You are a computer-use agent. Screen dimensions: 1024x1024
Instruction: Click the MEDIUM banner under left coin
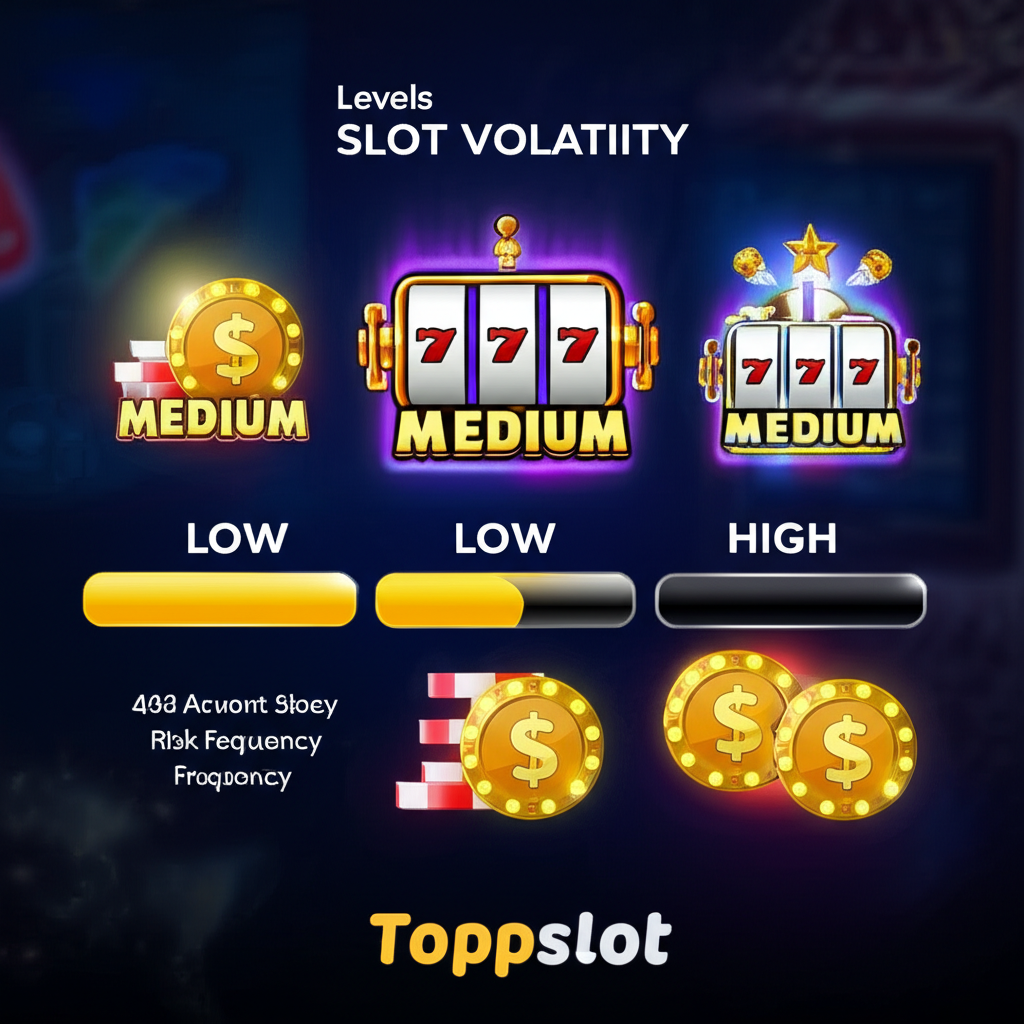(x=212, y=419)
